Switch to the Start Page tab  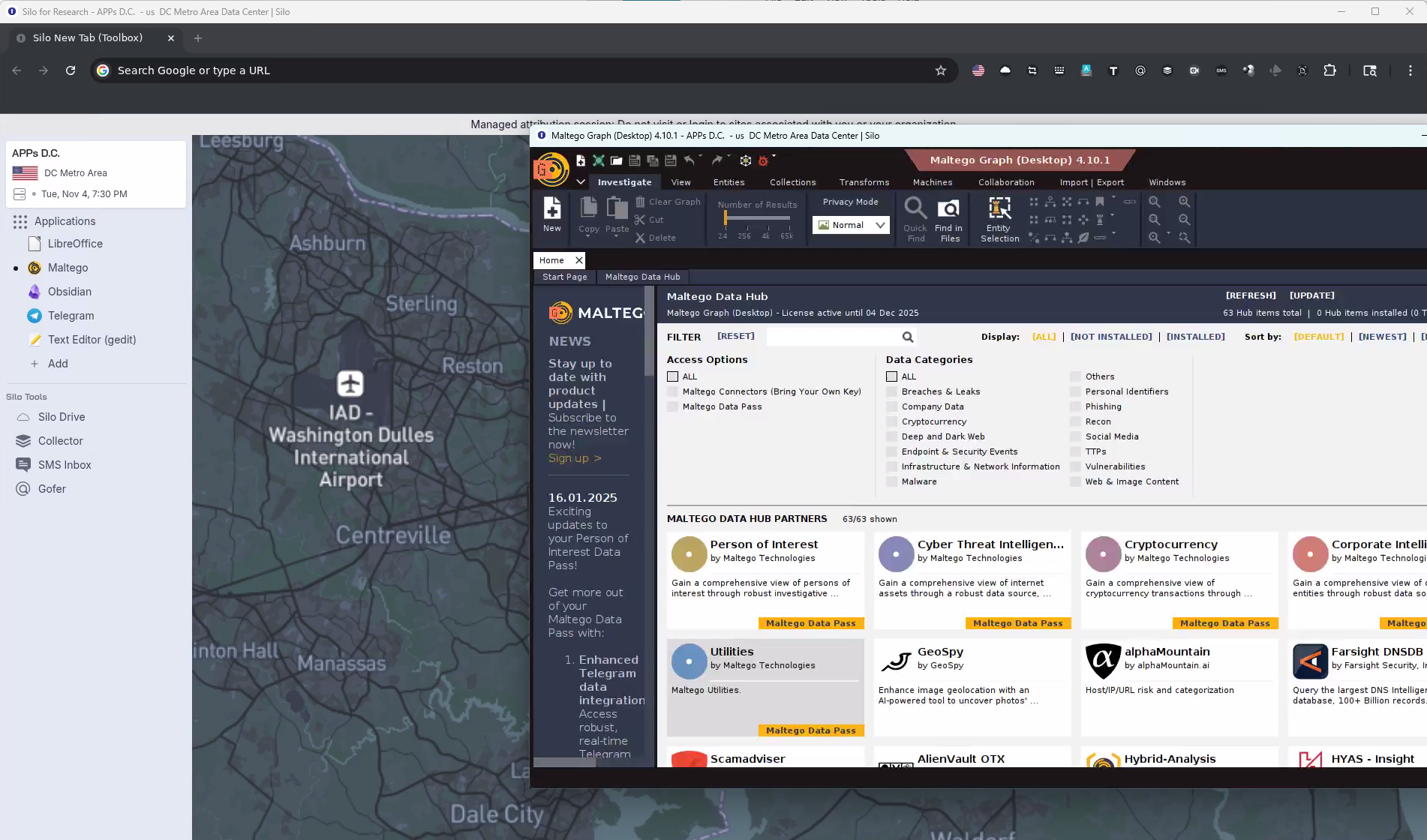[565, 277]
